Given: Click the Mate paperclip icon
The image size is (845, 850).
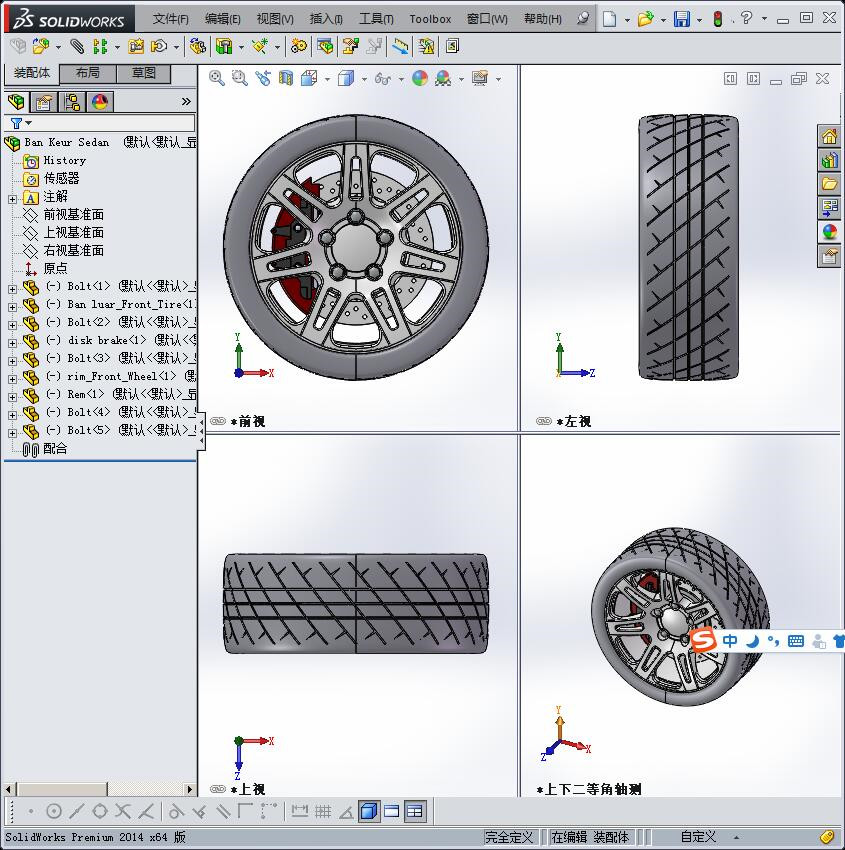Looking at the screenshot, I should pyautogui.click(x=78, y=47).
